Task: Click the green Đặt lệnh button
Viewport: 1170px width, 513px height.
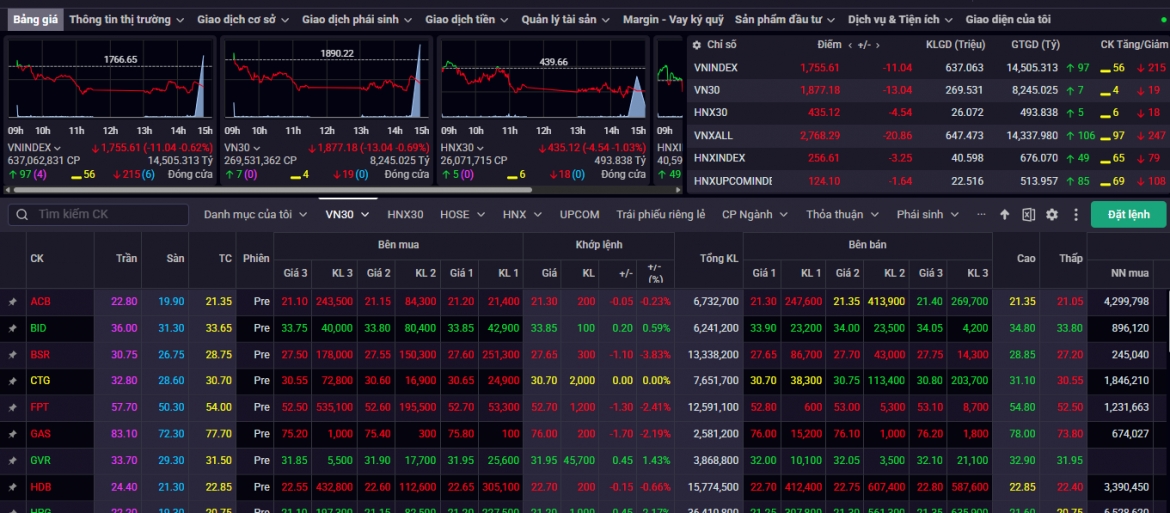Action: (1128, 215)
